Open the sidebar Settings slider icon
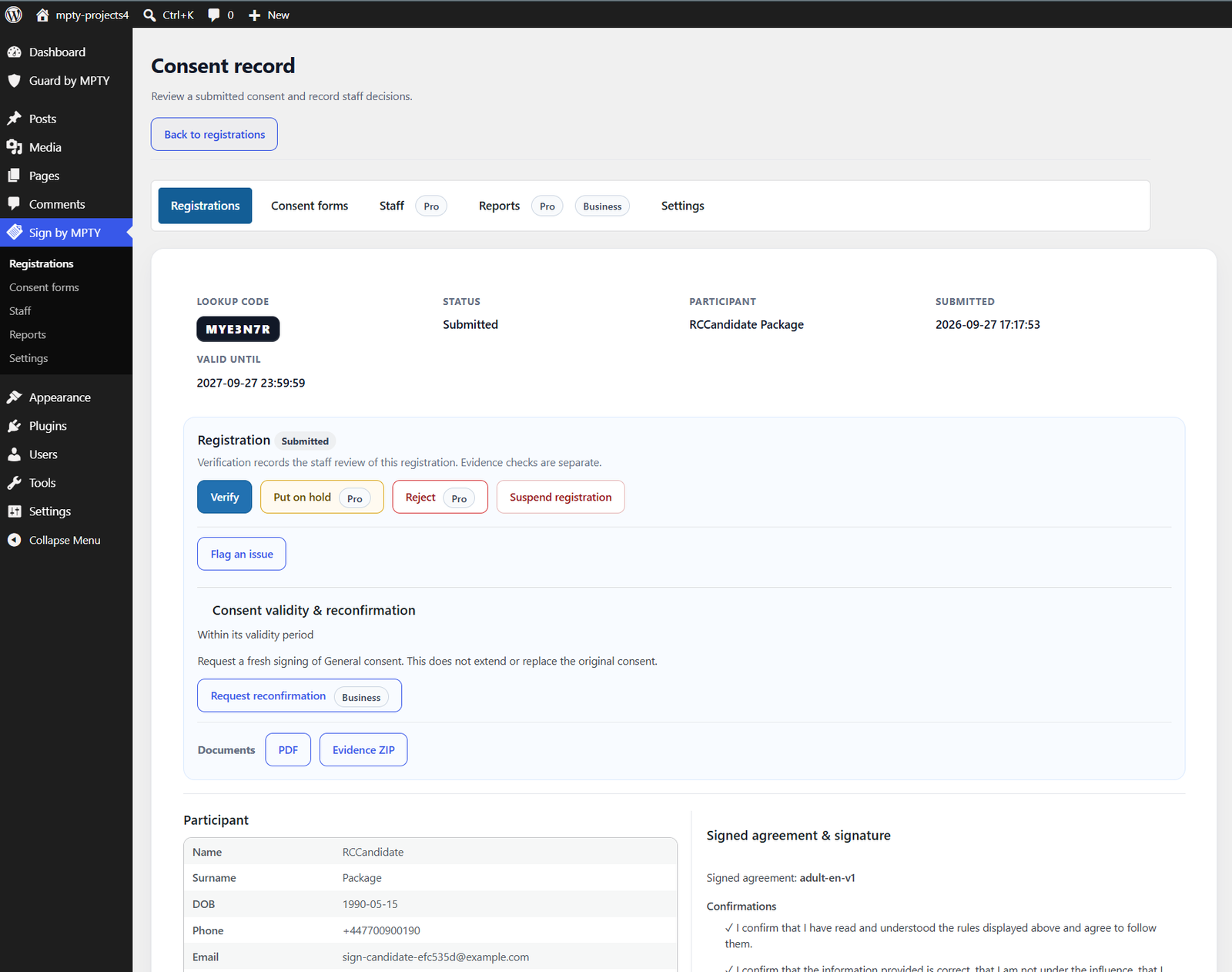Screen dimensions: 1232x972 pos(14,511)
